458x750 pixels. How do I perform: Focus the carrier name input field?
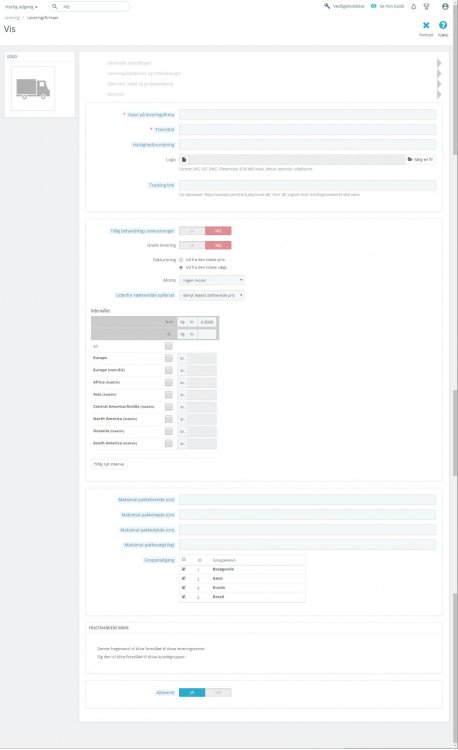[x=307, y=115]
